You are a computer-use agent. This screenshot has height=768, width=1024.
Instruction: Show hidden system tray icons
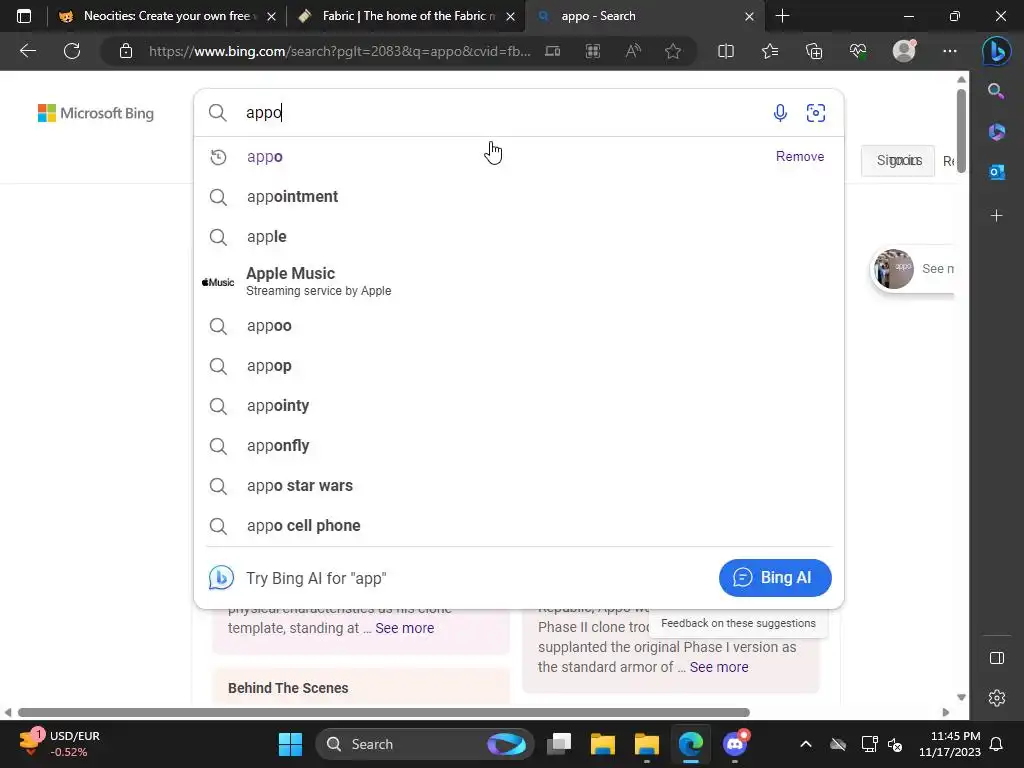tap(806, 744)
